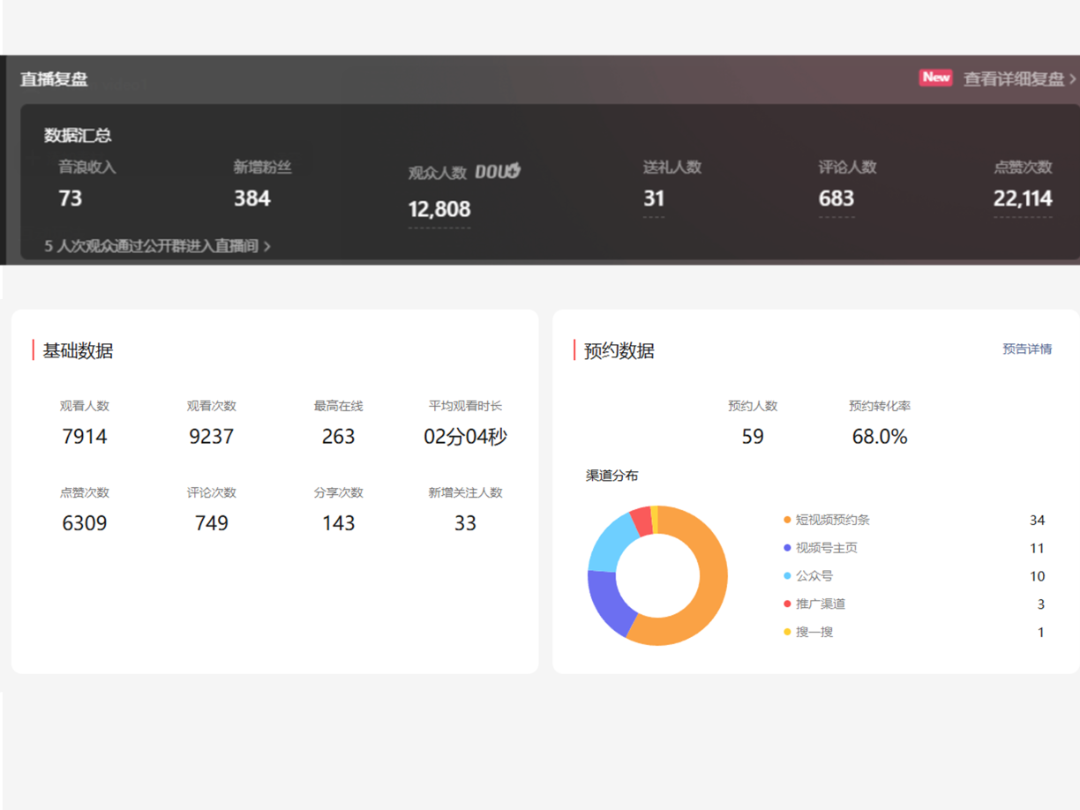Click the red New badge
Screen dimensions: 1080x810
click(x=936, y=78)
